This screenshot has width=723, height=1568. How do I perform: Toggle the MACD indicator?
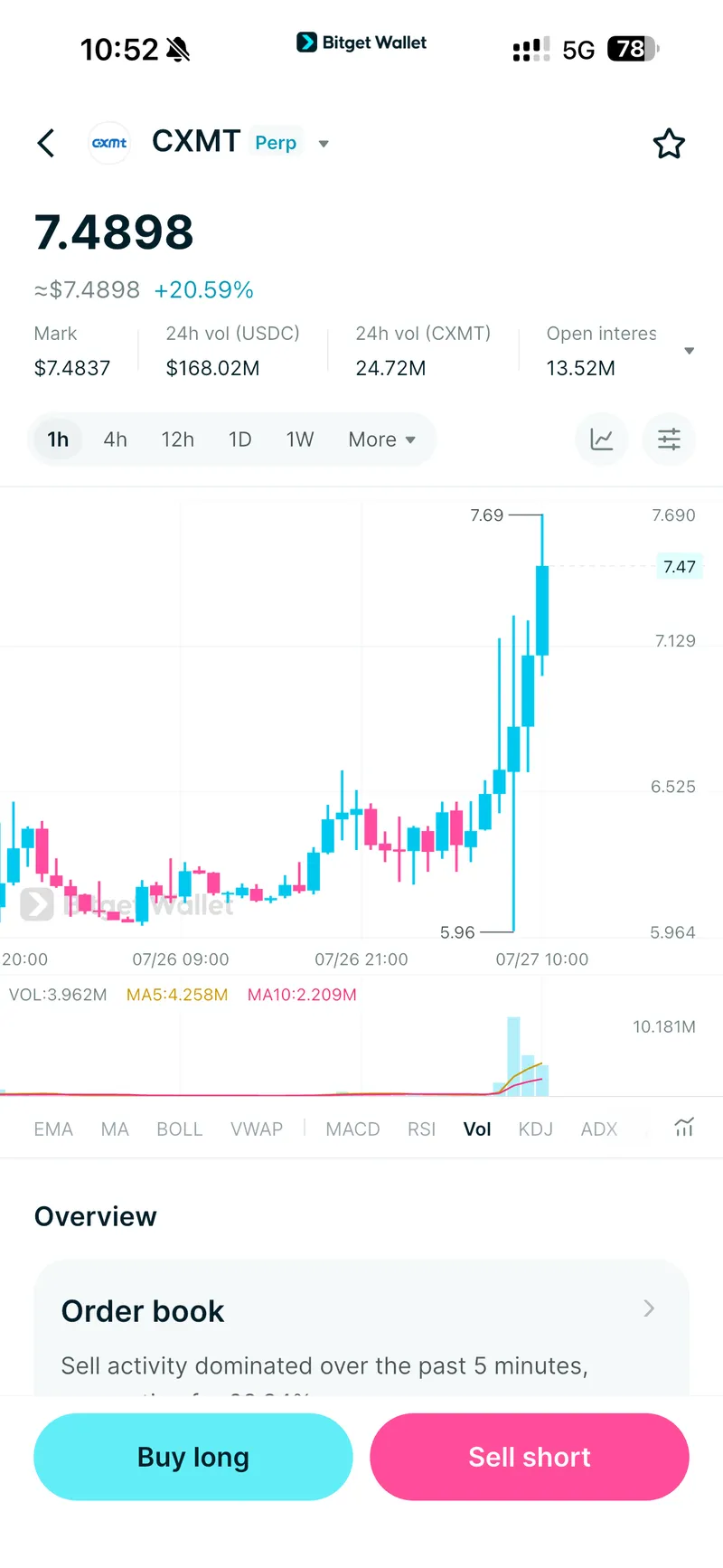[352, 1129]
